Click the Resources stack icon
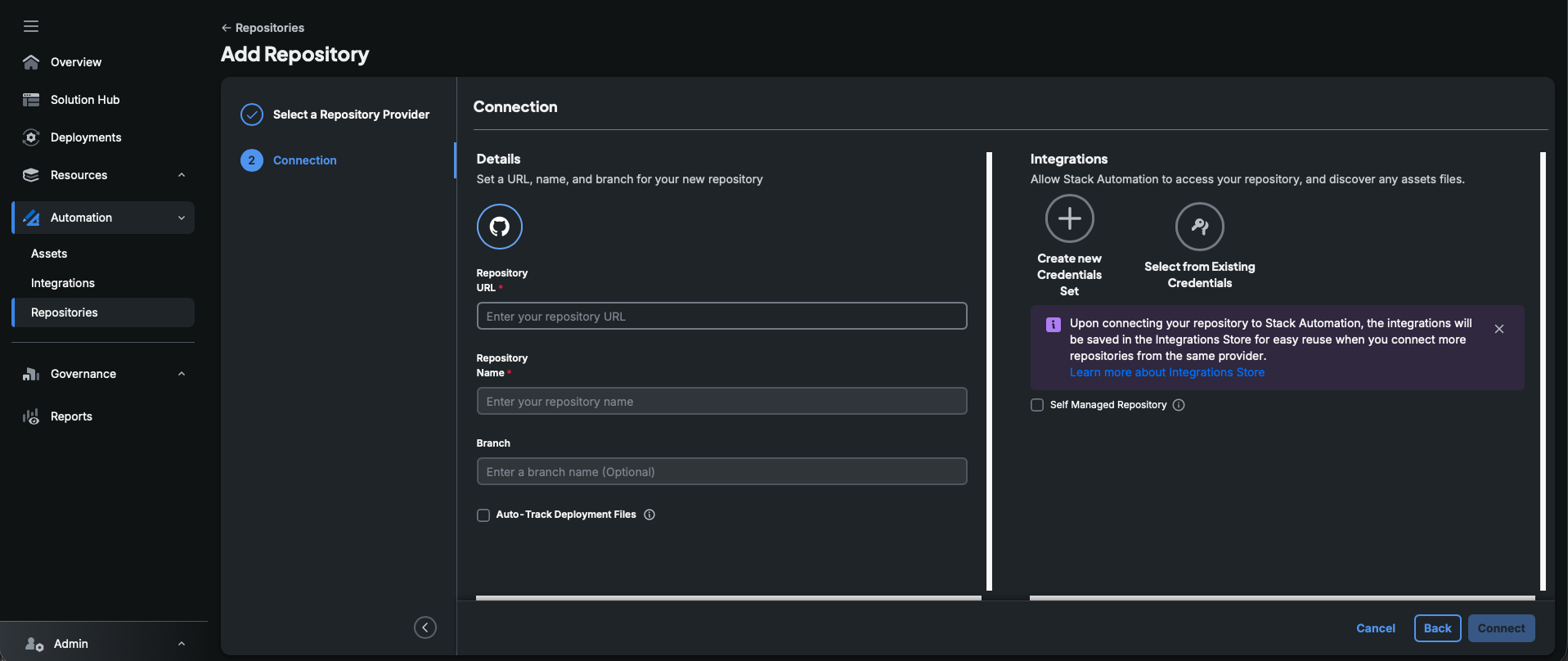1568x661 pixels. pyautogui.click(x=31, y=175)
